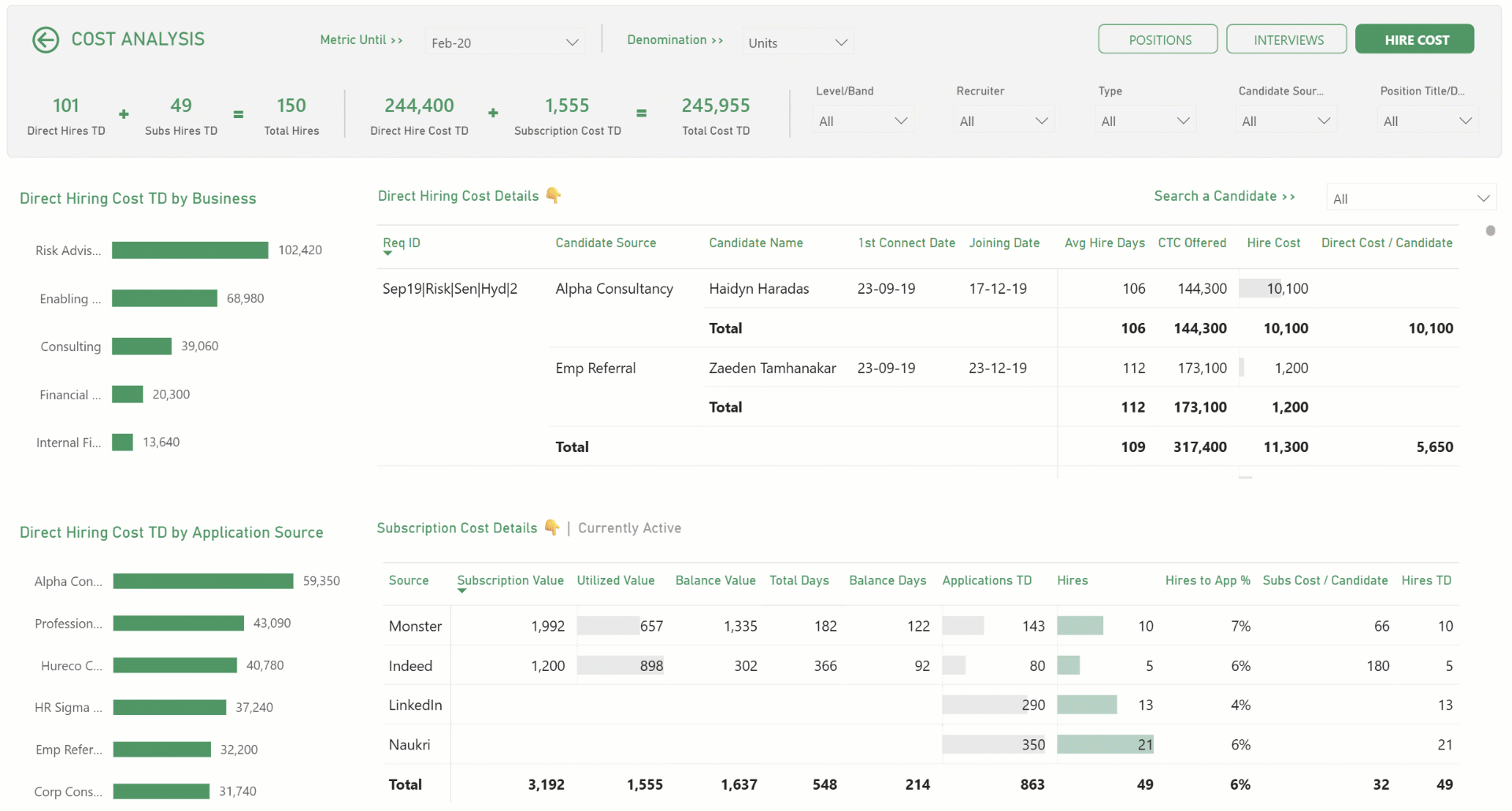Viewport: 1512px width, 811px height.
Task: Click the Direct Hires TD value 101
Action: (66, 105)
